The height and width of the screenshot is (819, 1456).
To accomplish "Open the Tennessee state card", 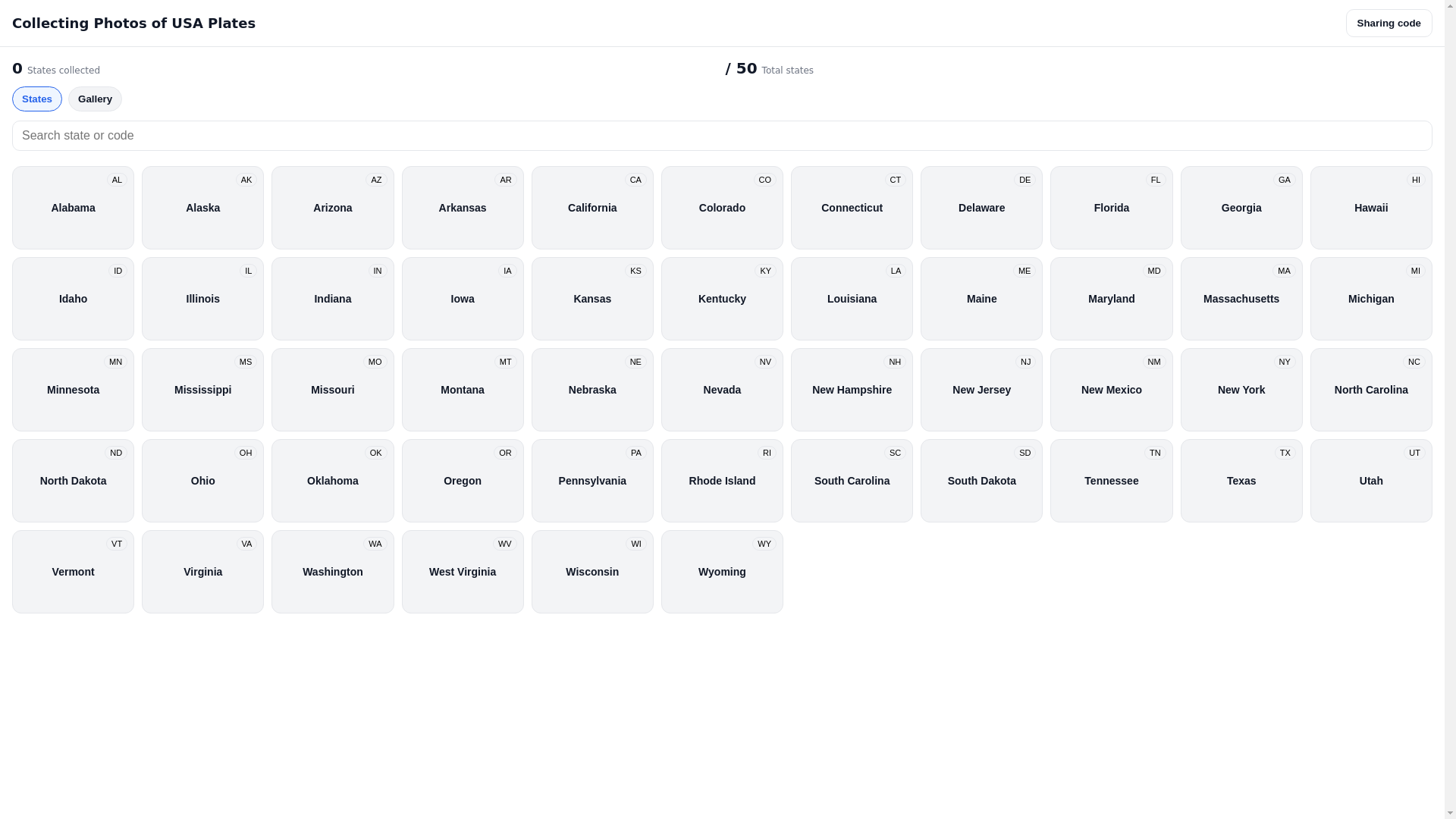I will coord(1112,481).
